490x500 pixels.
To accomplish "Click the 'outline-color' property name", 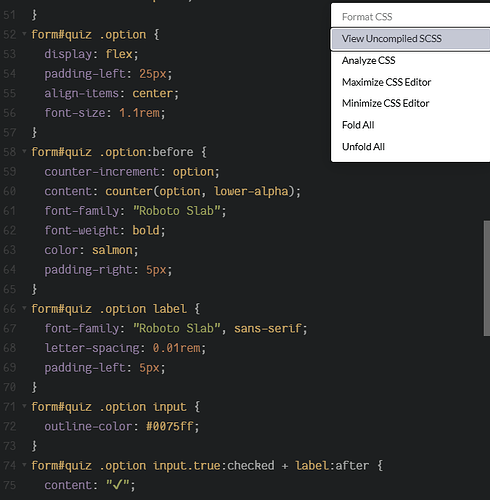I will 88,426.
